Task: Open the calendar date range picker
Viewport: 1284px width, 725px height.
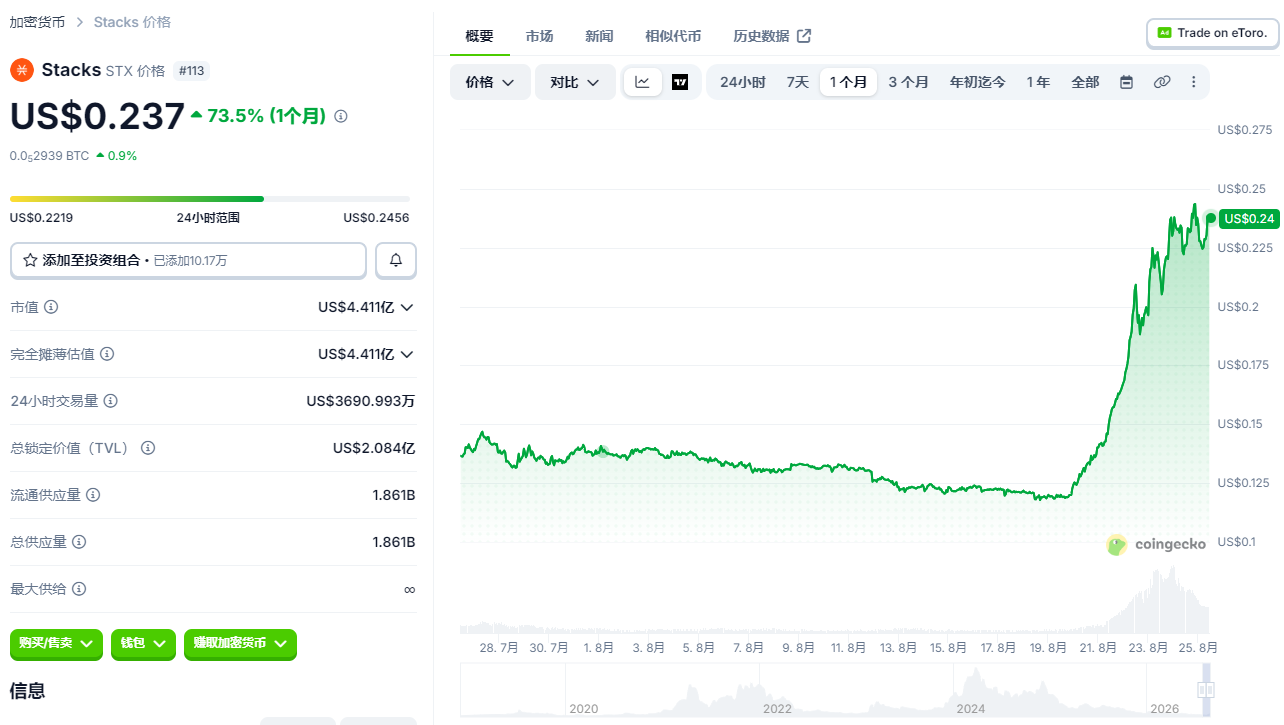Action: coord(1126,82)
